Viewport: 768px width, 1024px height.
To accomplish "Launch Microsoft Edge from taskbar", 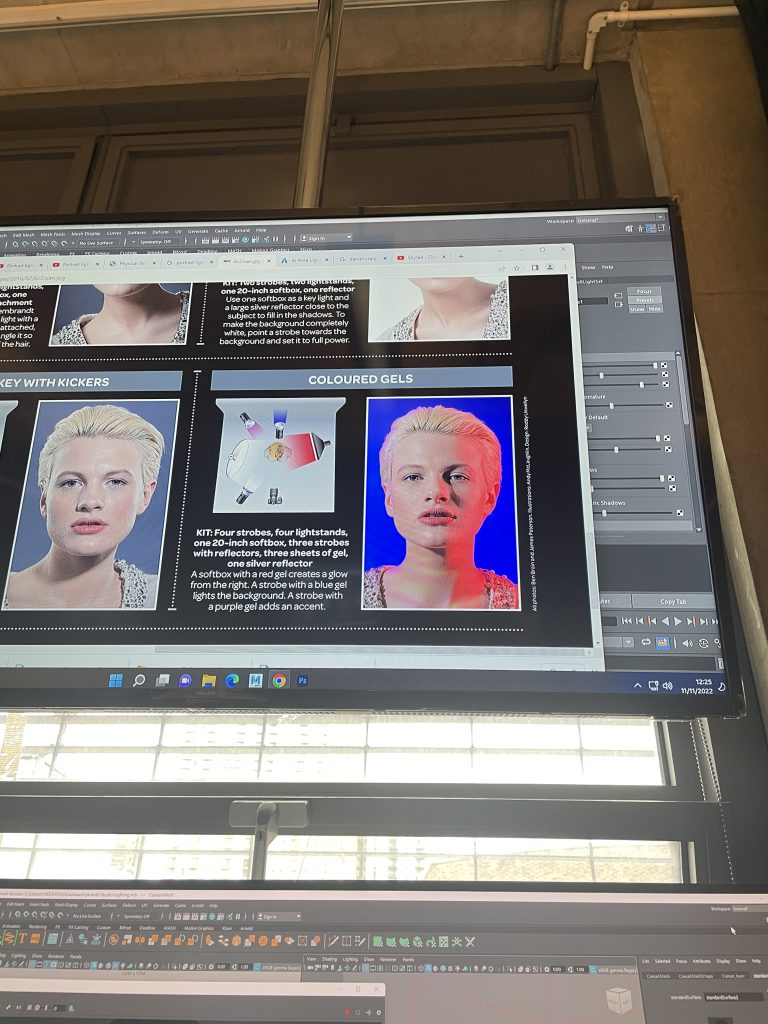I will point(232,680).
